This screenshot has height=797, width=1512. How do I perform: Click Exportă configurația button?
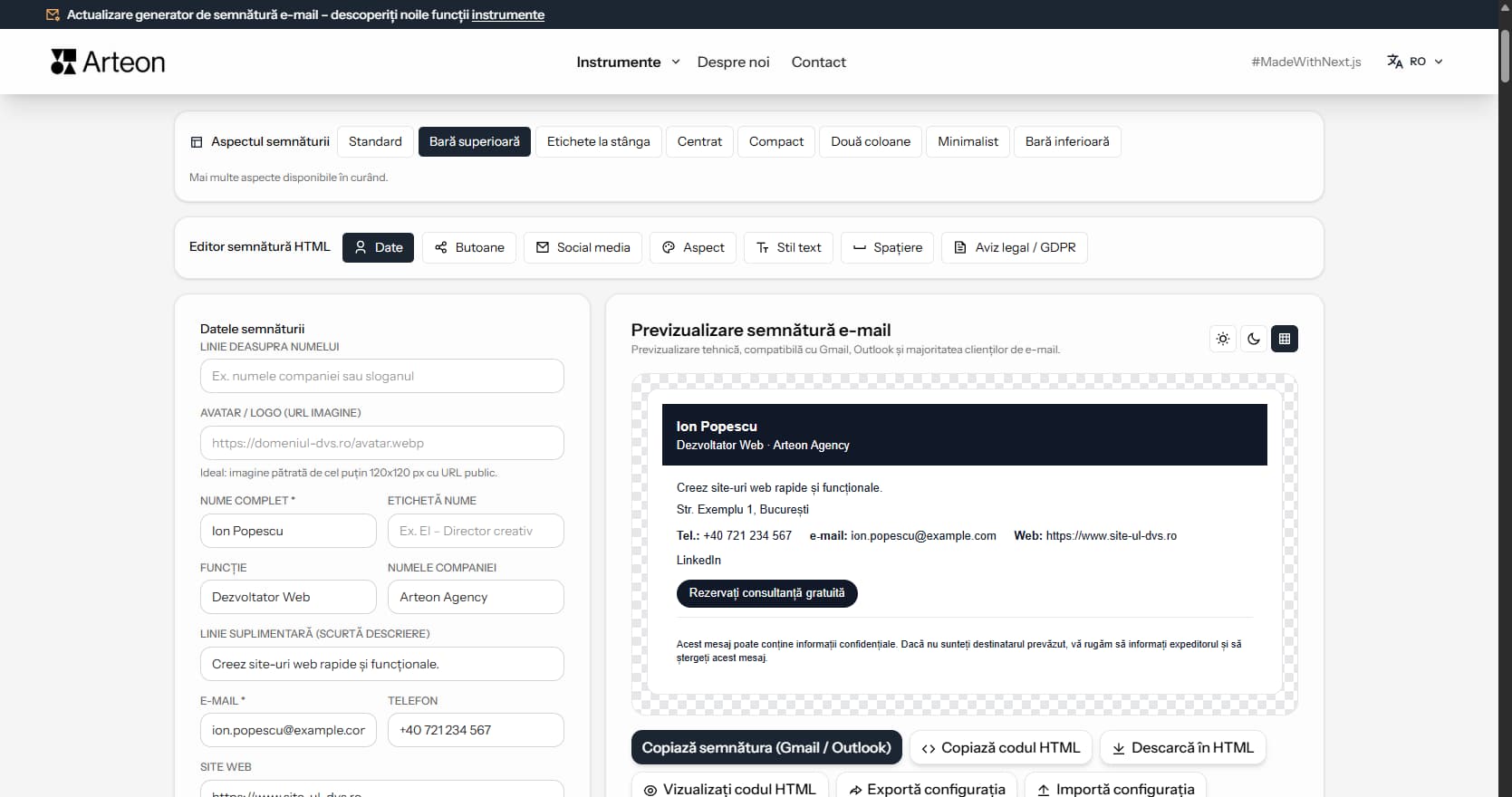[927, 787]
